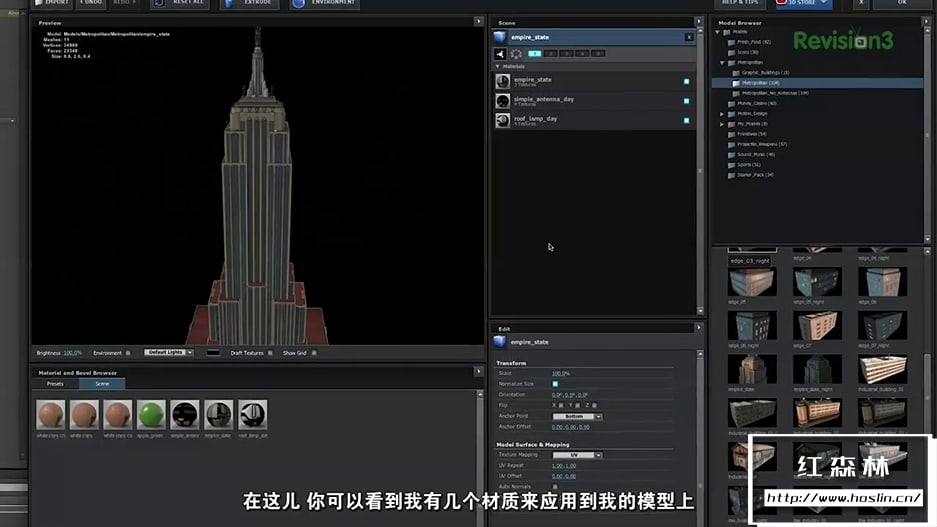Click the group link icon under empire_state
This screenshot has height=527, width=937.
pos(500,54)
